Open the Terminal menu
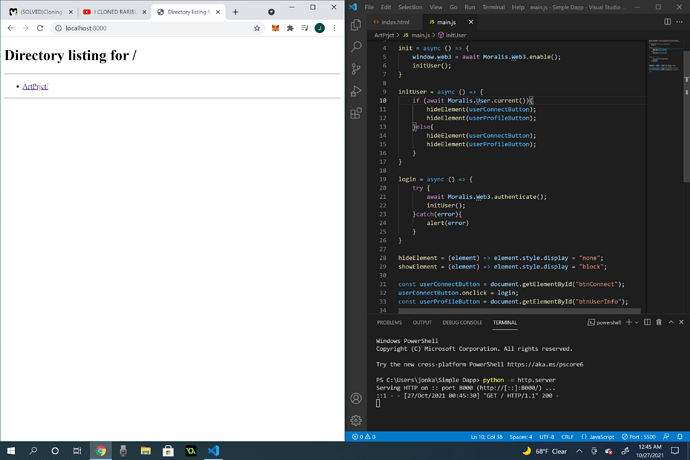 (x=493, y=7)
